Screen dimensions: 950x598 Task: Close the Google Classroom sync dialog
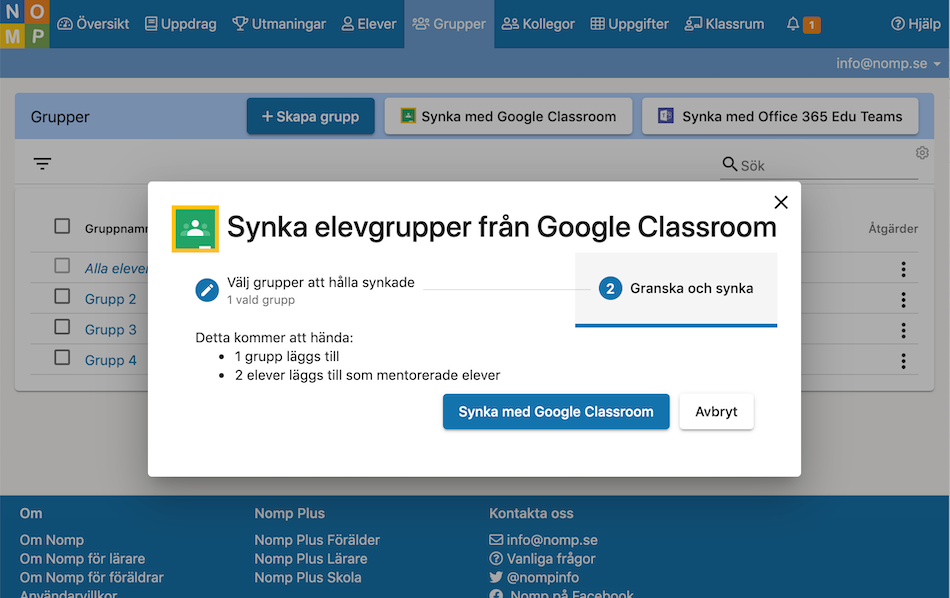click(x=781, y=202)
